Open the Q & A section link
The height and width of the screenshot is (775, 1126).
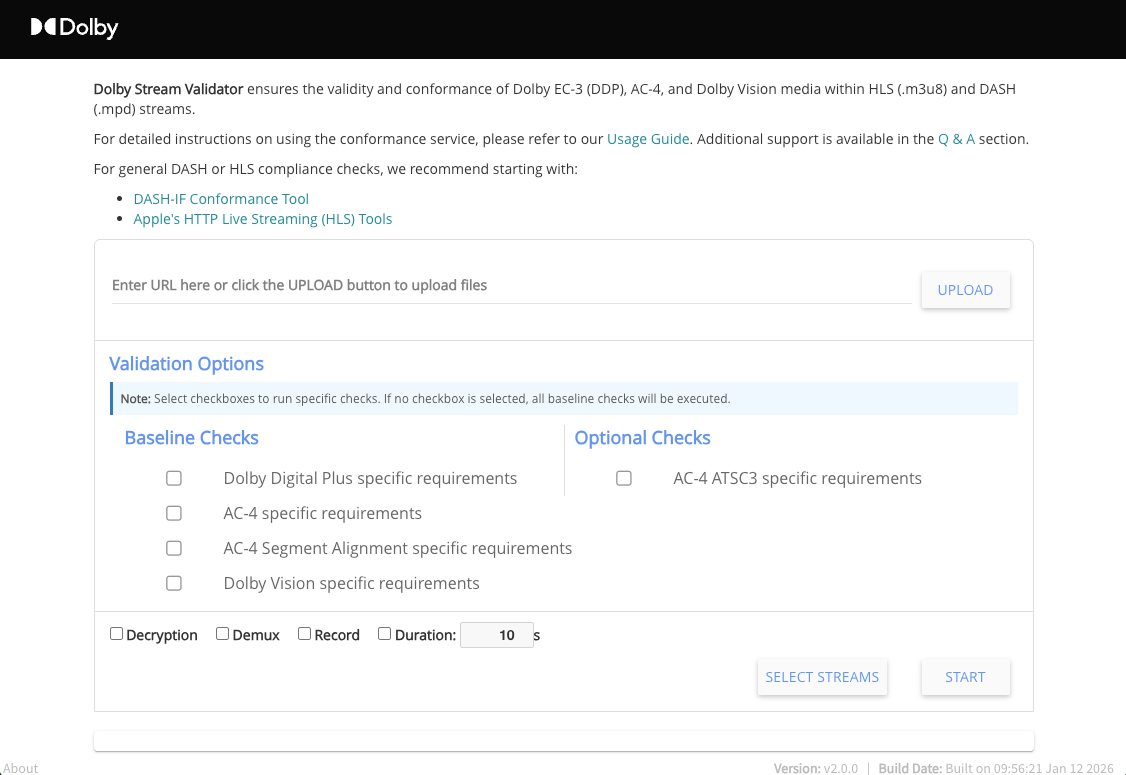click(956, 139)
